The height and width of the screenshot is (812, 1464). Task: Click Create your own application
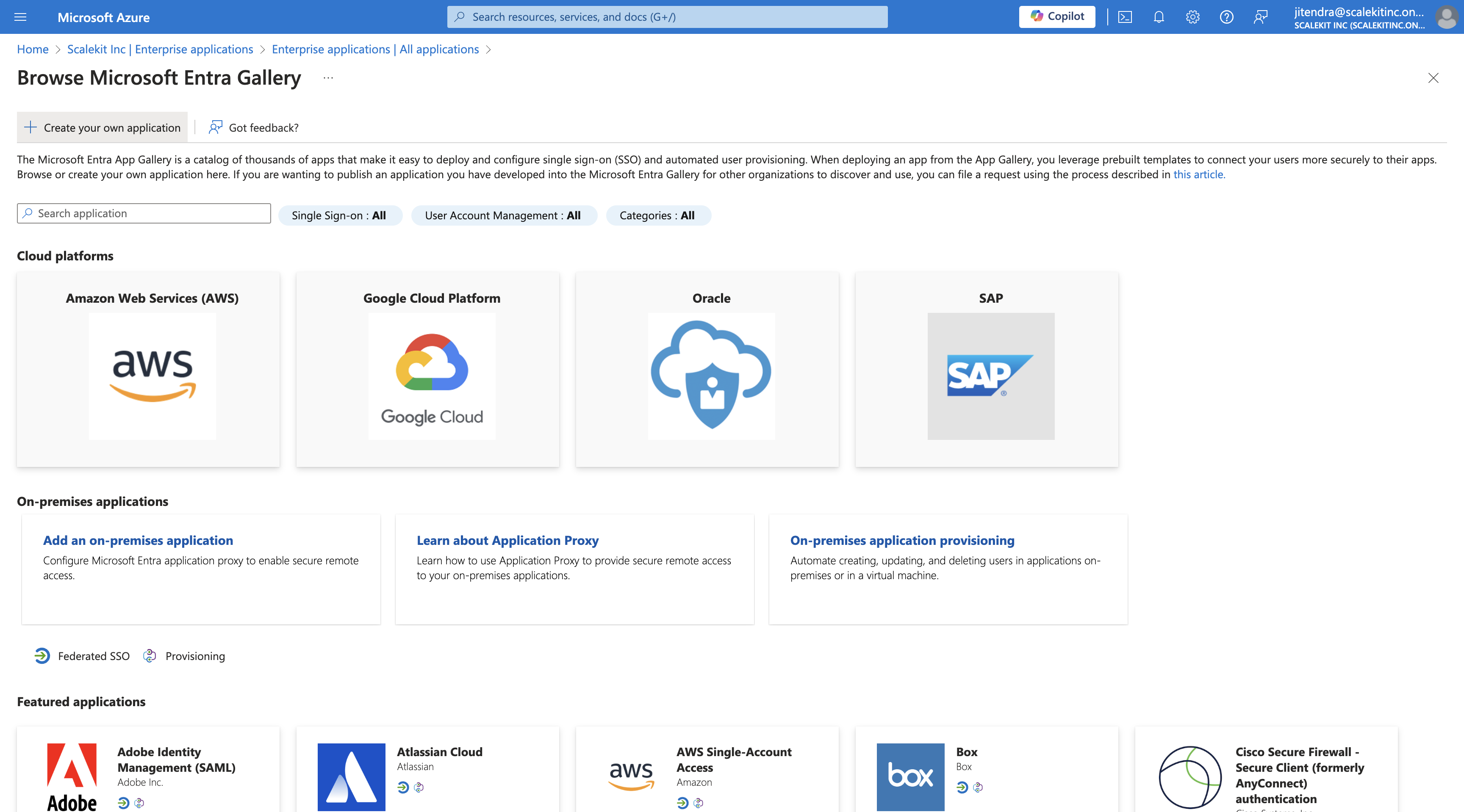[x=102, y=128]
